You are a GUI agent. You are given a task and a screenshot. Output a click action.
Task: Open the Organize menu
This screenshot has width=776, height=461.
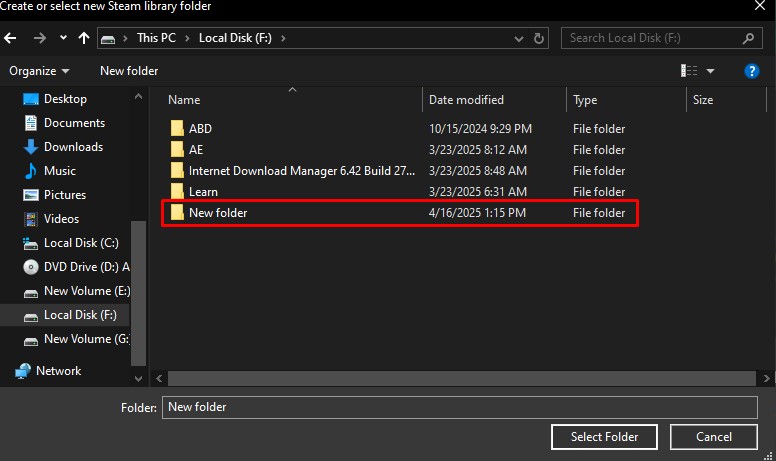pos(39,71)
